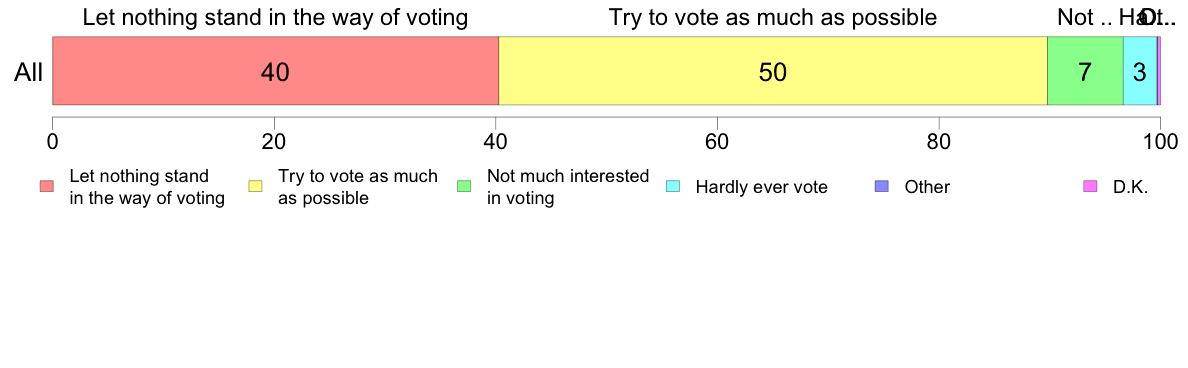
Task: Click the 'Try to vote as much as possible' heading
Action: 773,17
